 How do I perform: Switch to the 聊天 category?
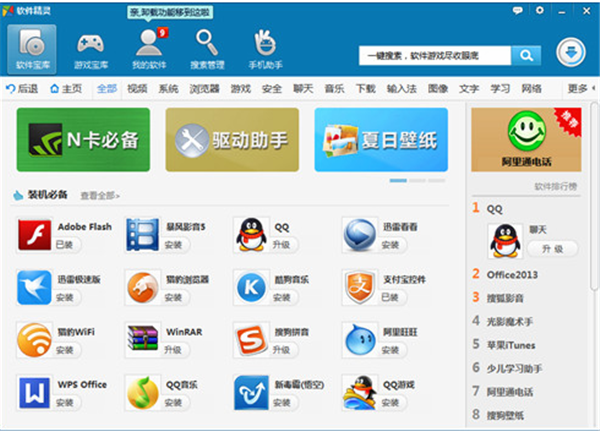[x=303, y=88]
